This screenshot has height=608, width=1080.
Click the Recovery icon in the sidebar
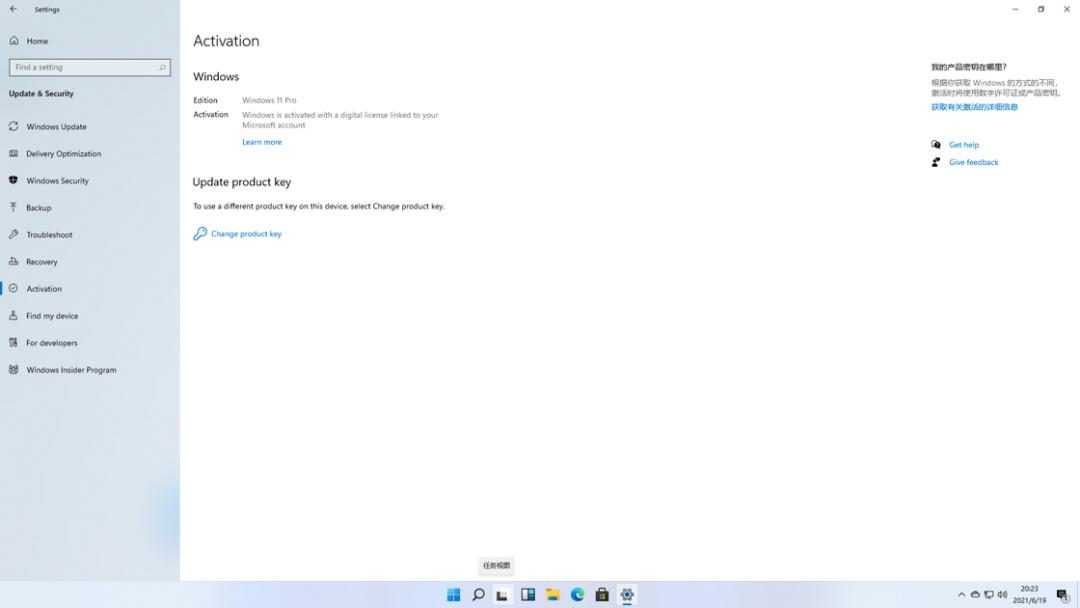(13, 261)
